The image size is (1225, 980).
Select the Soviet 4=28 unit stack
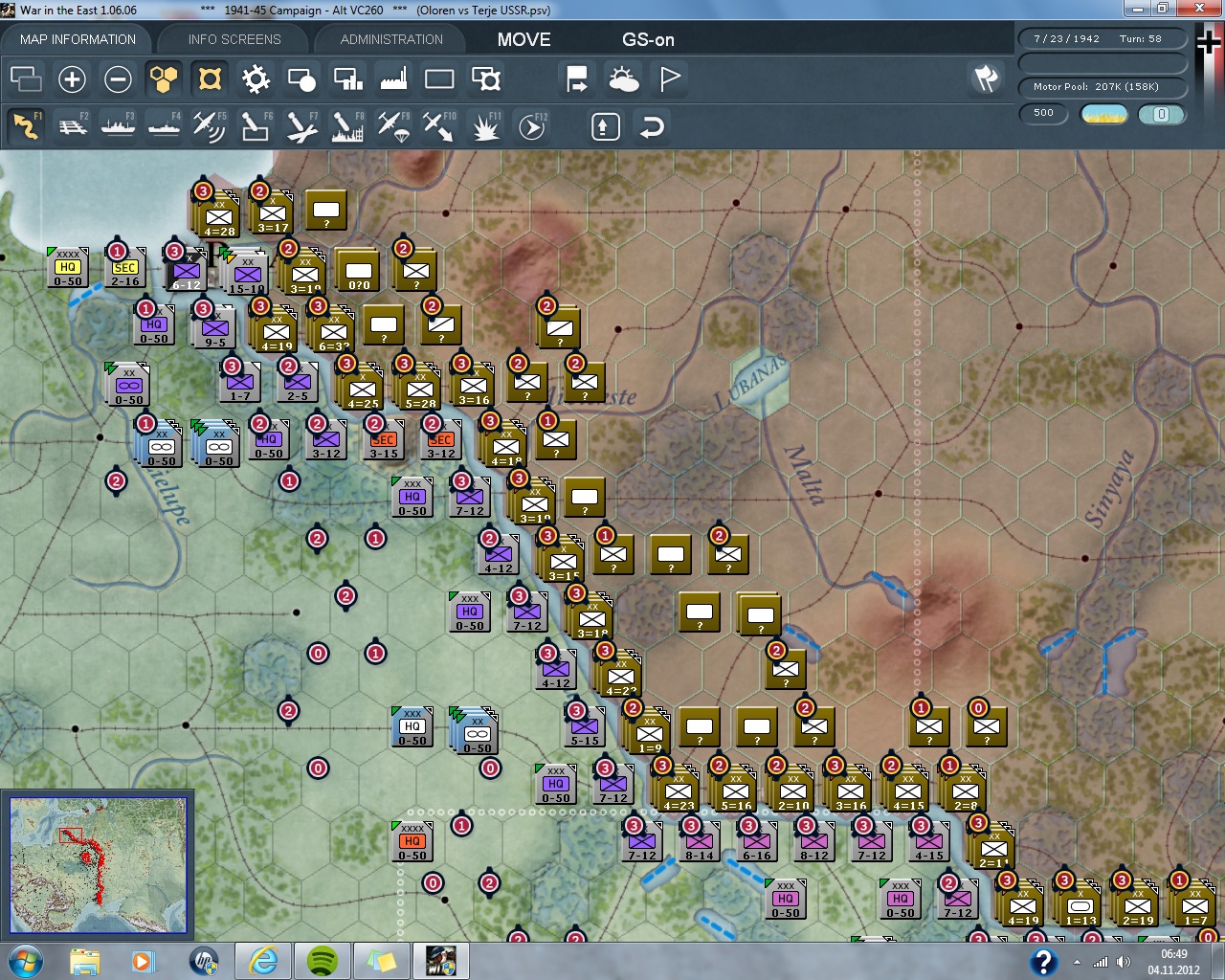(216, 212)
